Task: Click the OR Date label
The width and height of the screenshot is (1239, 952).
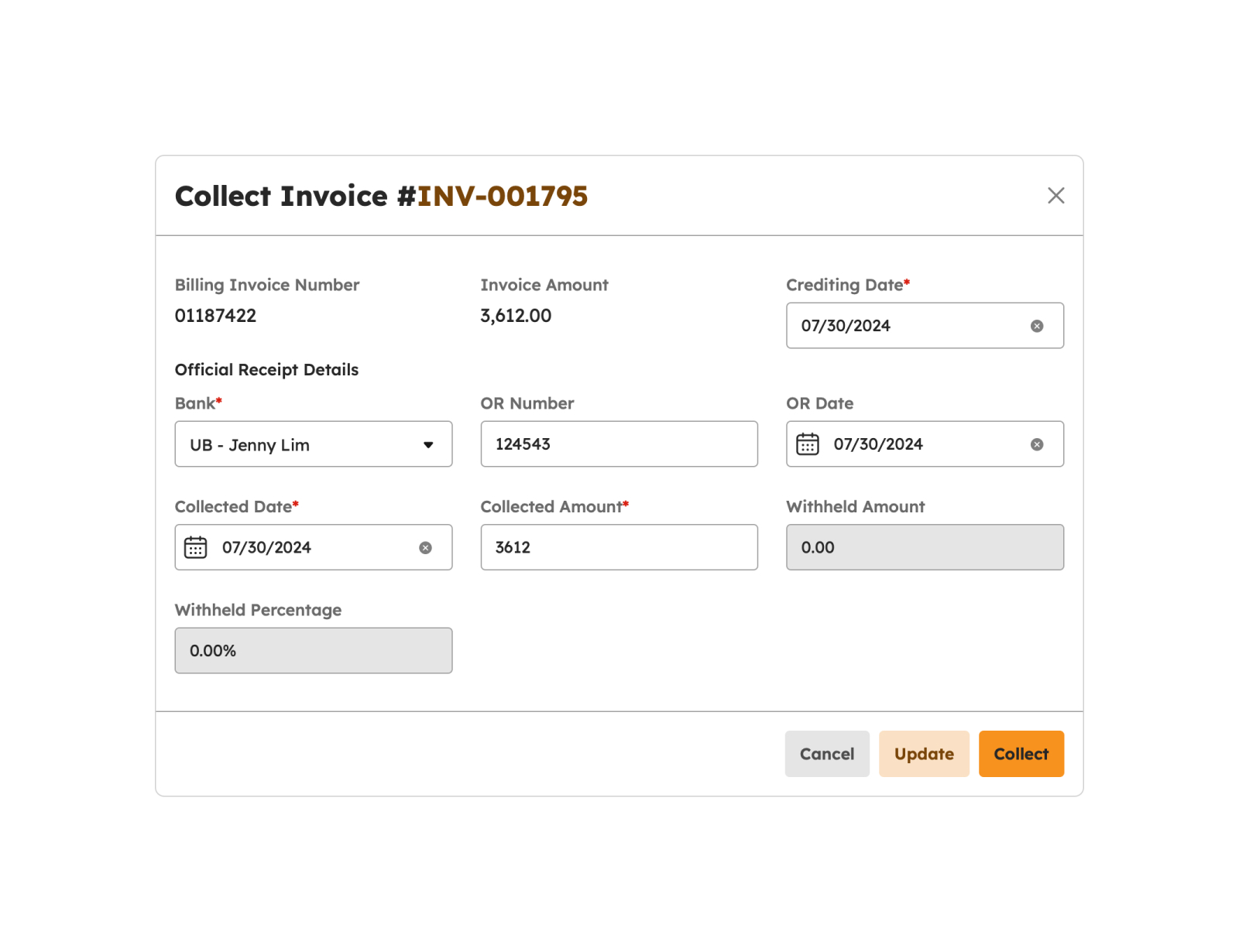Action: [x=820, y=403]
